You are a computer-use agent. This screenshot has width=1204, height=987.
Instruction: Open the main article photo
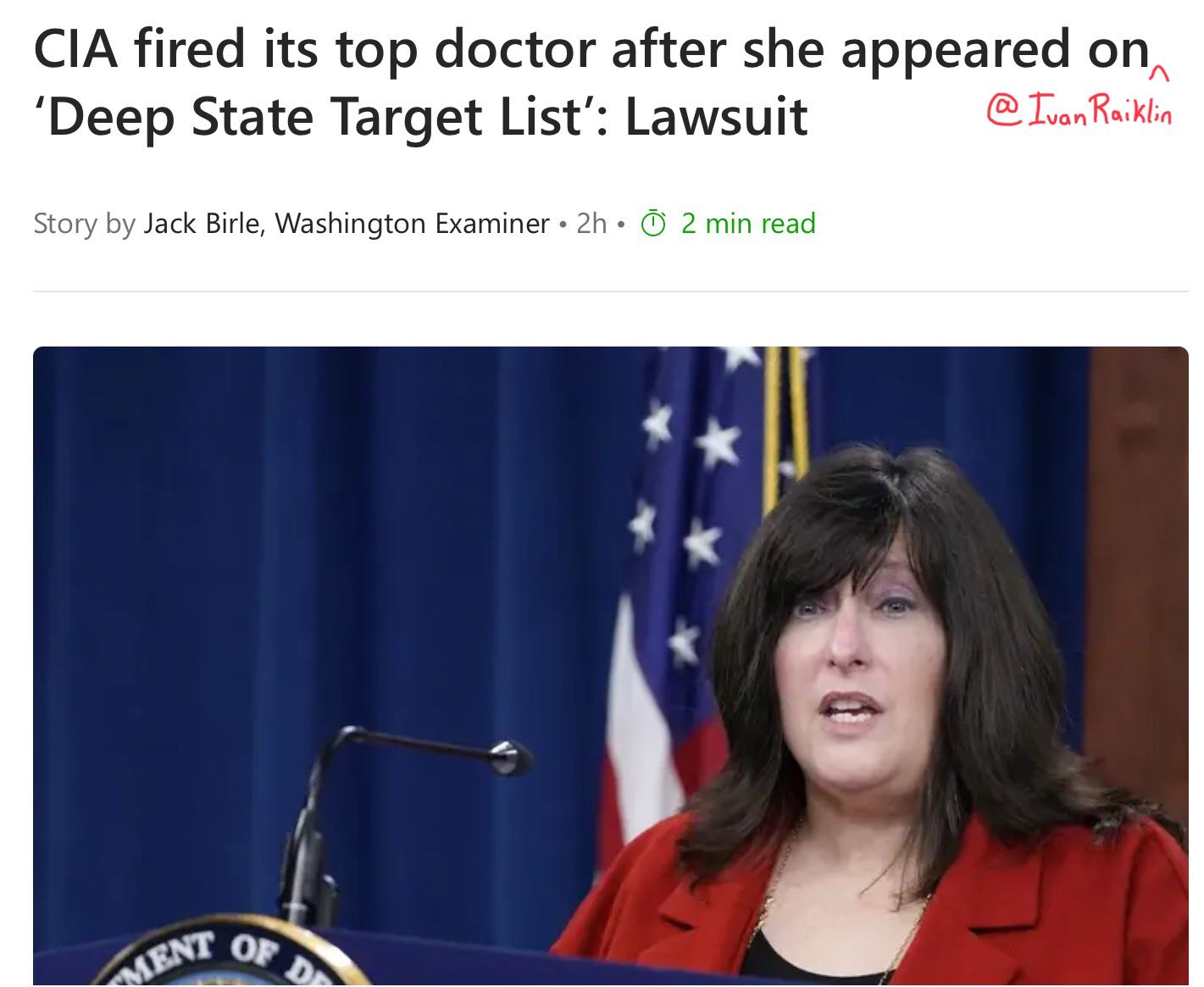[x=610, y=666]
